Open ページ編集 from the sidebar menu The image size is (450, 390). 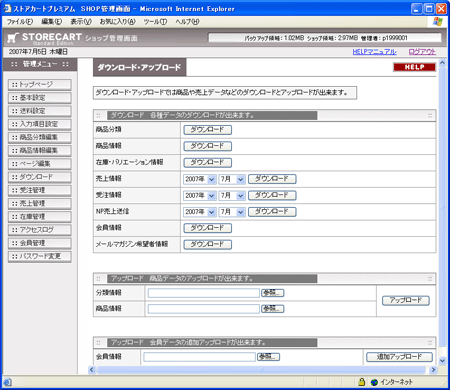tap(40, 164)
